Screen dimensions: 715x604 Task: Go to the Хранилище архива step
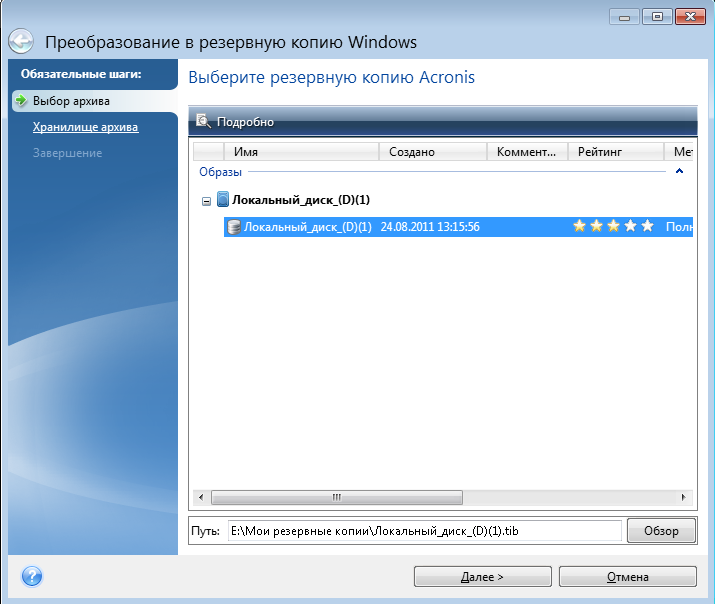(85, 127)
